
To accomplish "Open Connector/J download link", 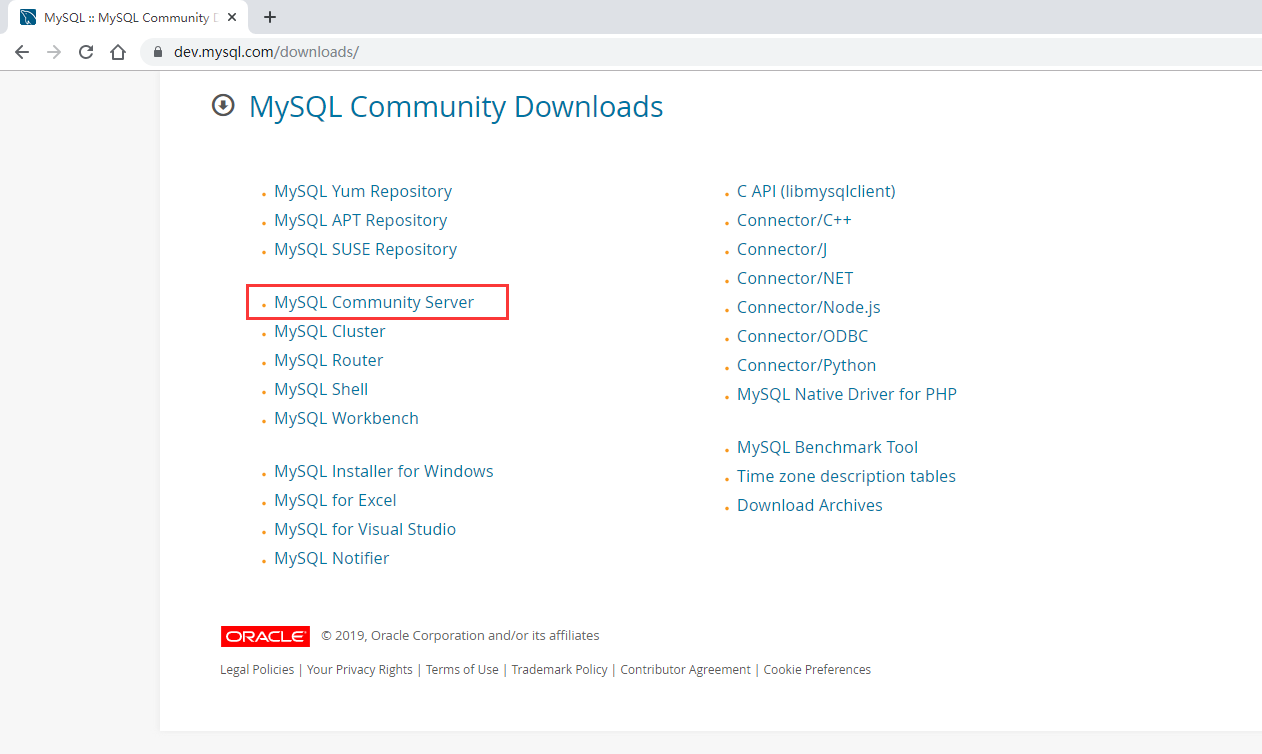I will [x=782, y=249].
